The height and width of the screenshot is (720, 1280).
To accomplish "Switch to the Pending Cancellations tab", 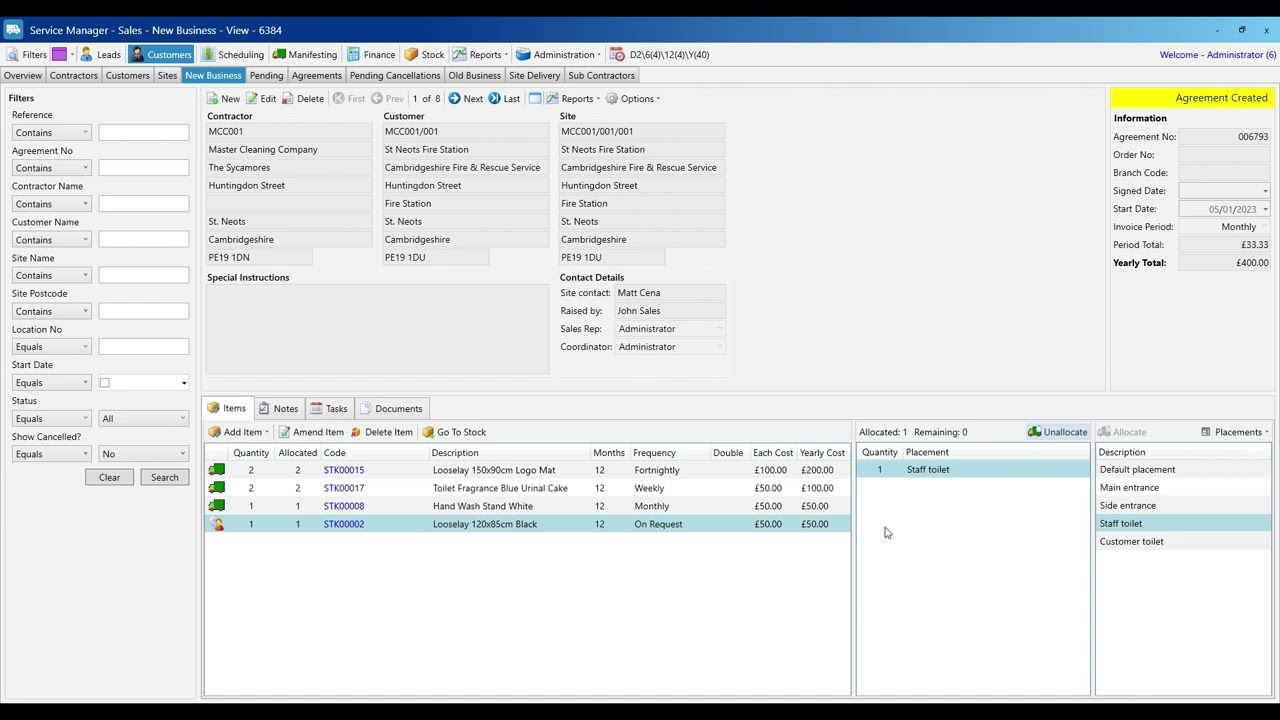I will pyautogui.click(x=395, y=75).
